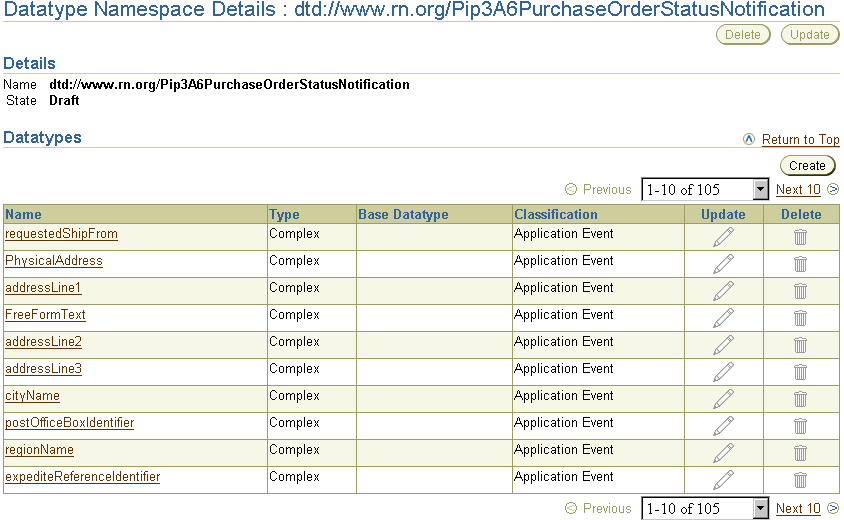Click Application Event in cityName row

pyautogui.click(x=564, y=396)
